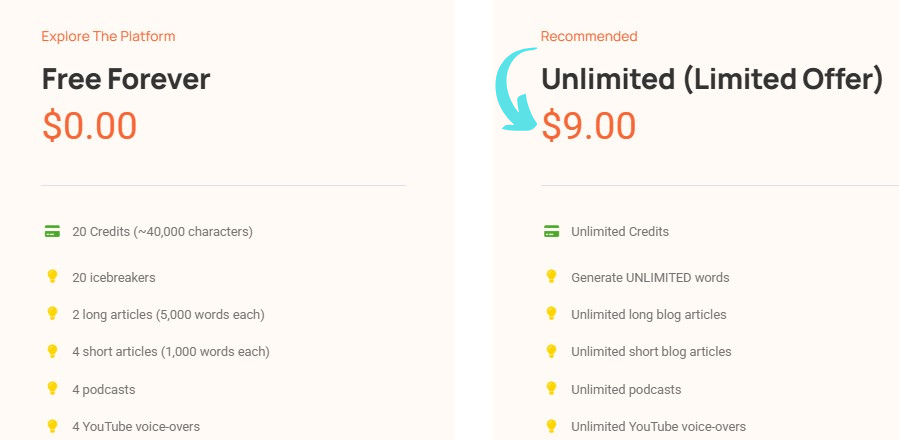Click the lightbulb icon next to Unlimited podcasts

pos(551,388)
